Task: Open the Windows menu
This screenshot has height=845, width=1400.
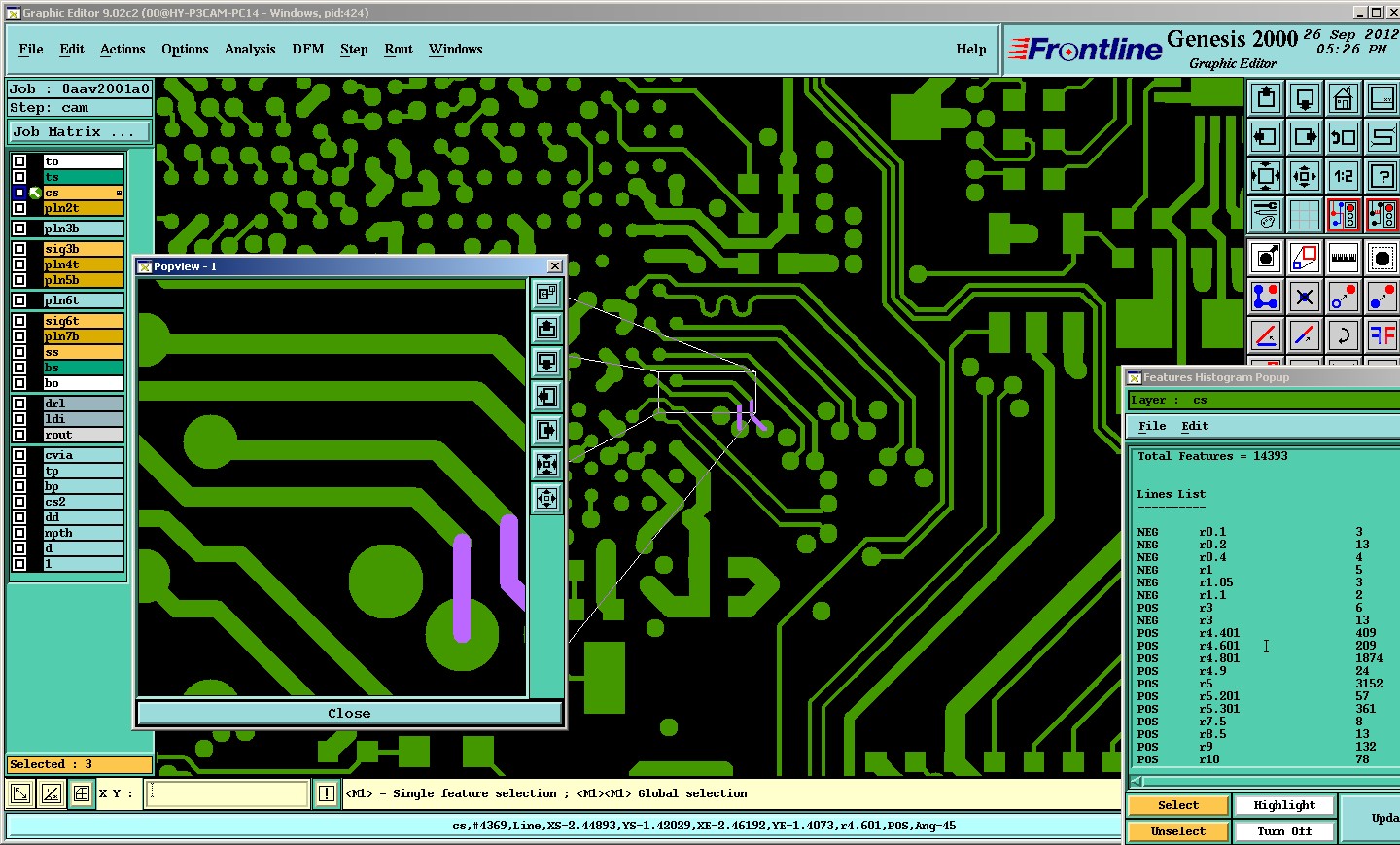Action: pyautogui.click(x=456, y=49)
